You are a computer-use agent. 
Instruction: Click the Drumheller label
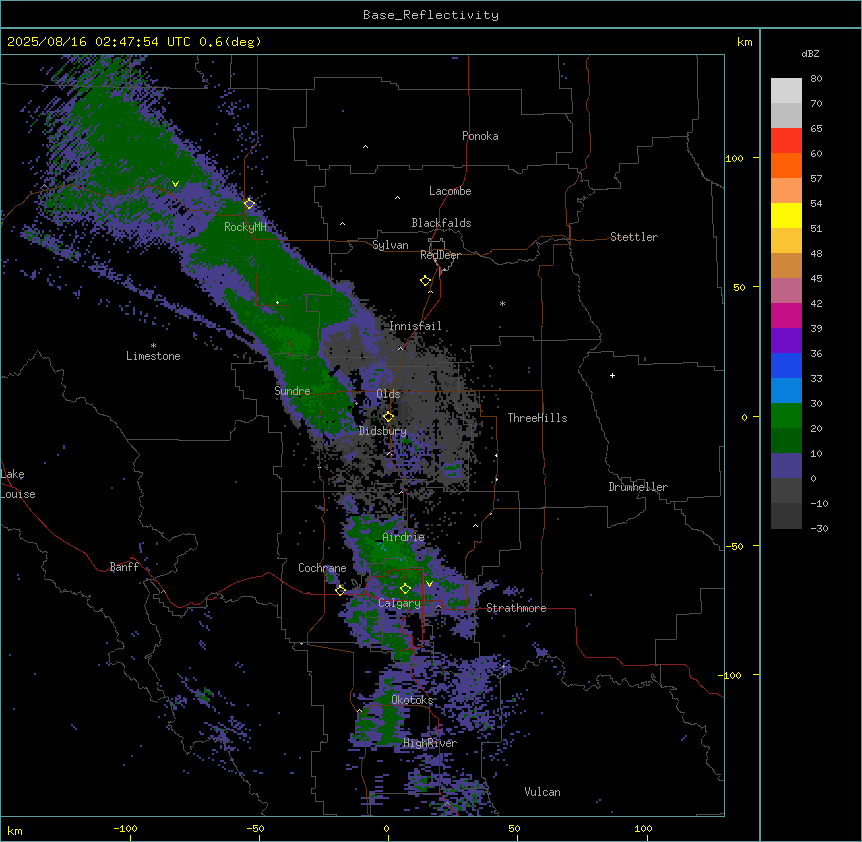638,487
